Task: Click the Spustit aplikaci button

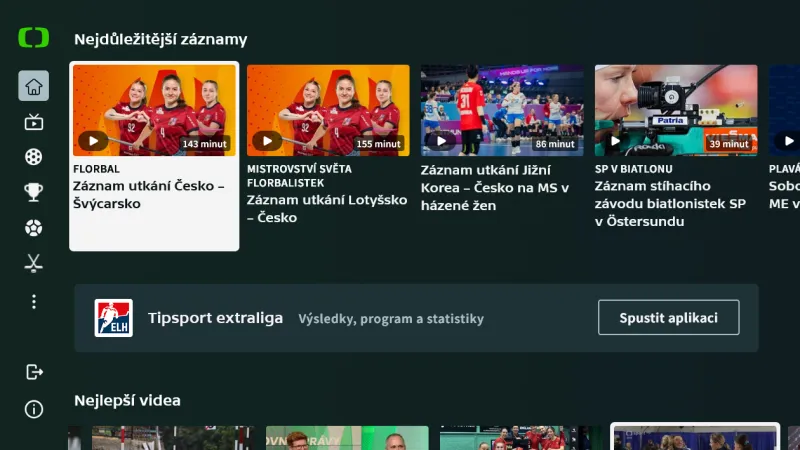Action: (x=668, y=317)
